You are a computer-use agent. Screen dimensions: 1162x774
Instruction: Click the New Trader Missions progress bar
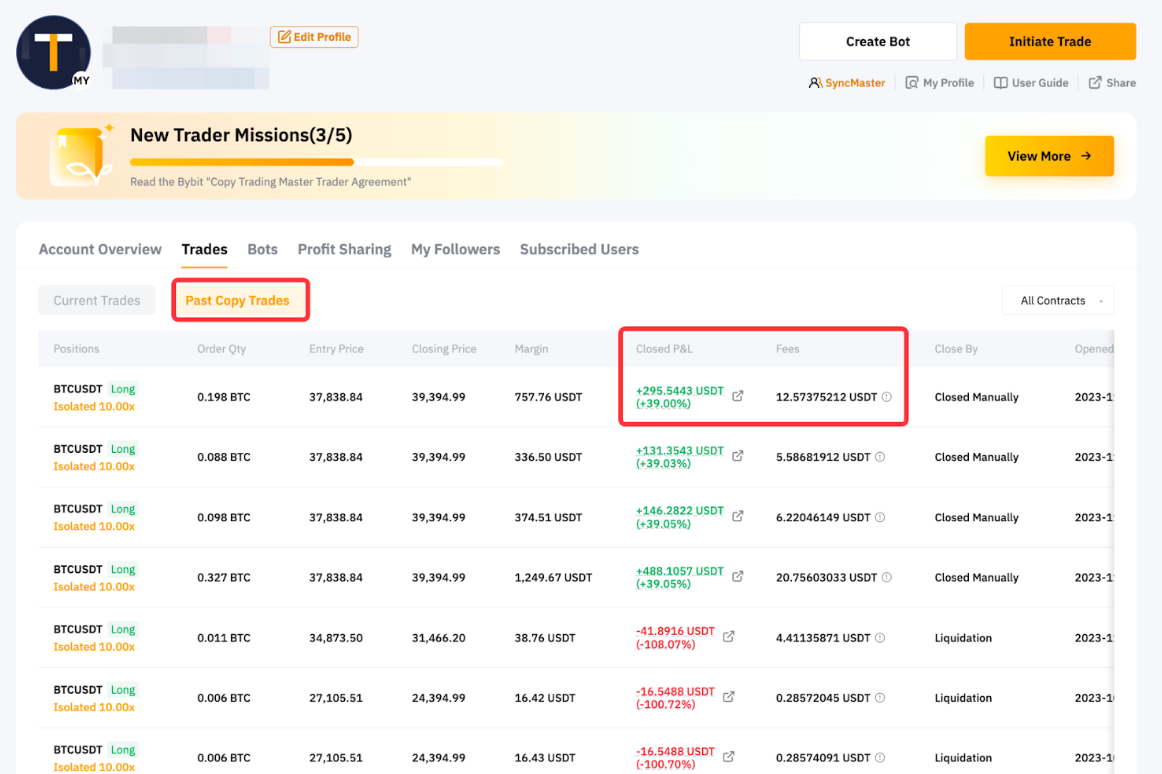tap(316, 162)
